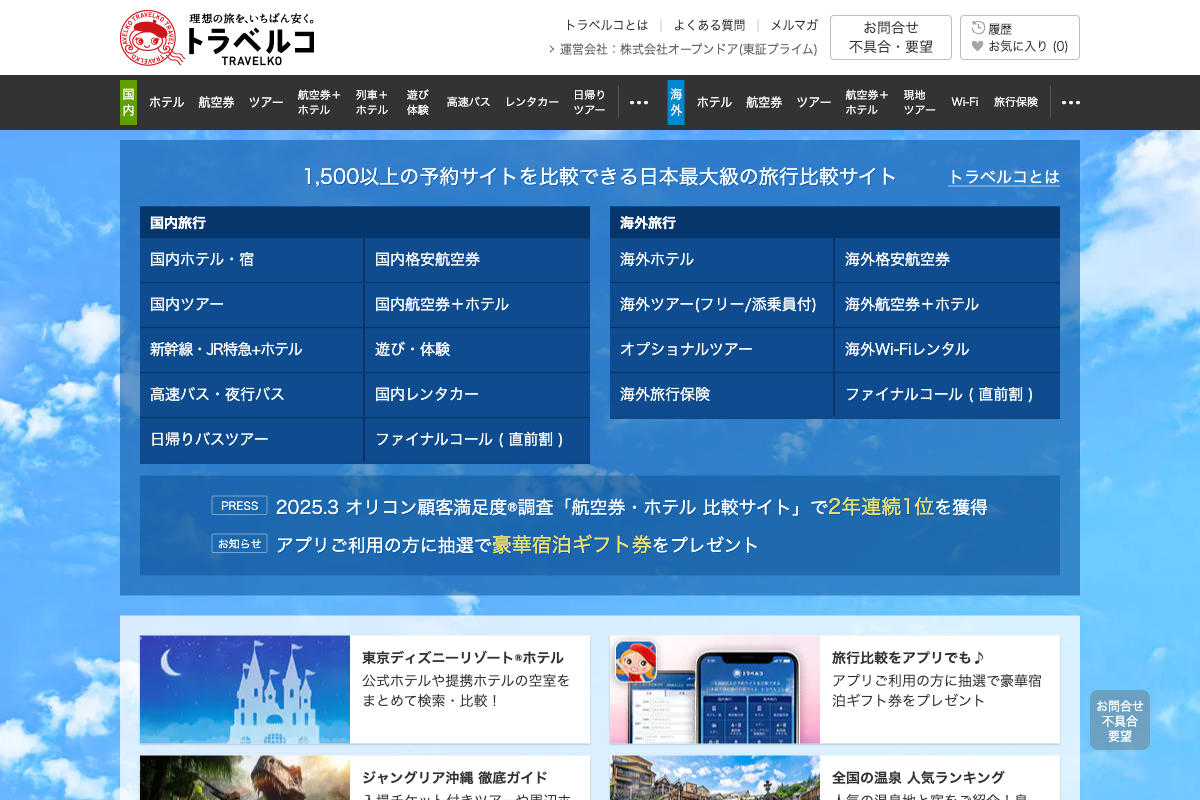The image size is (1200, 800).
Task: Click the お気に入り heart icon
Action: coord(978,46)
